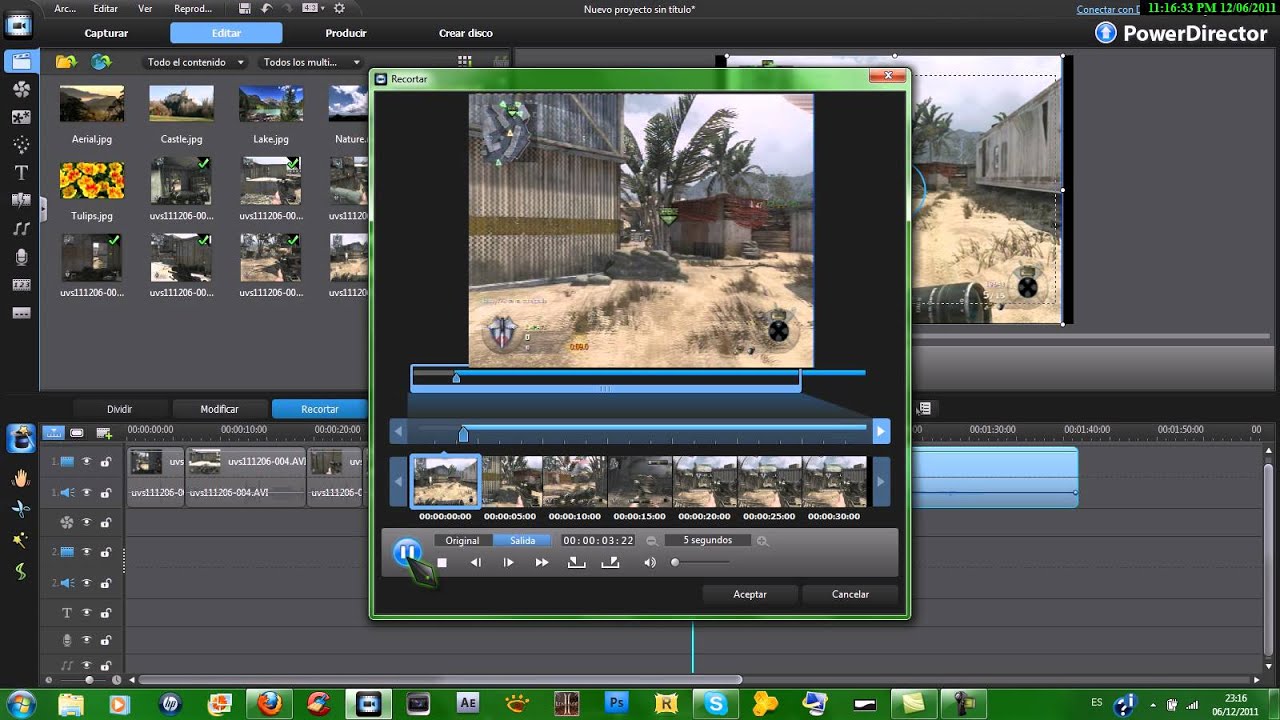Viewport: 1280px width, 720px height.
Task: Hide video track 2 using eye icon
Action: [86, 552]
